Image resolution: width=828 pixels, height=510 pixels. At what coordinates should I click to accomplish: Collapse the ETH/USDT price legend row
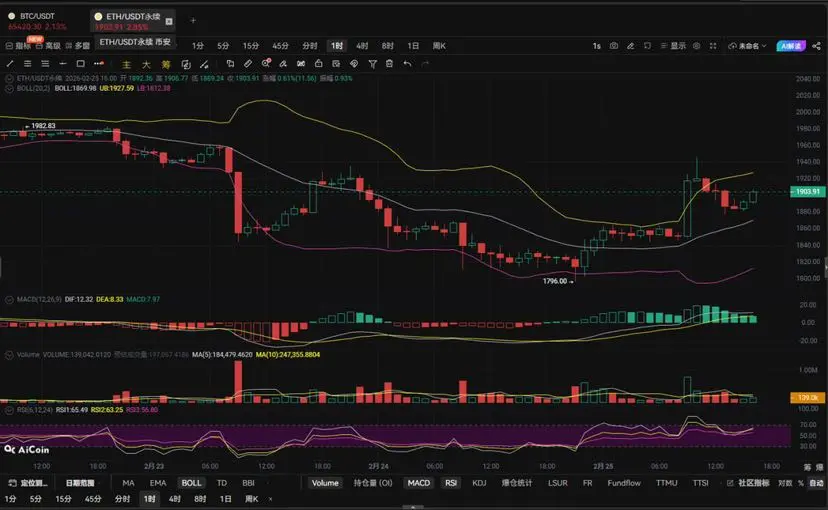[x=9, y=78]
